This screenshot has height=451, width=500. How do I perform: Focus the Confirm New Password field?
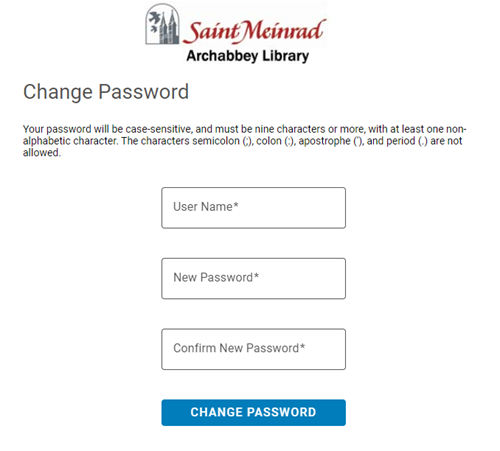[x=254, y=349]
